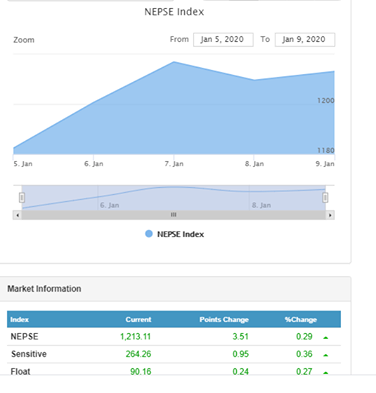The height and width of the screenshot is (393, 376).
Task: Click the navigator scrollbar left arrow
Action: coord(17,215)
